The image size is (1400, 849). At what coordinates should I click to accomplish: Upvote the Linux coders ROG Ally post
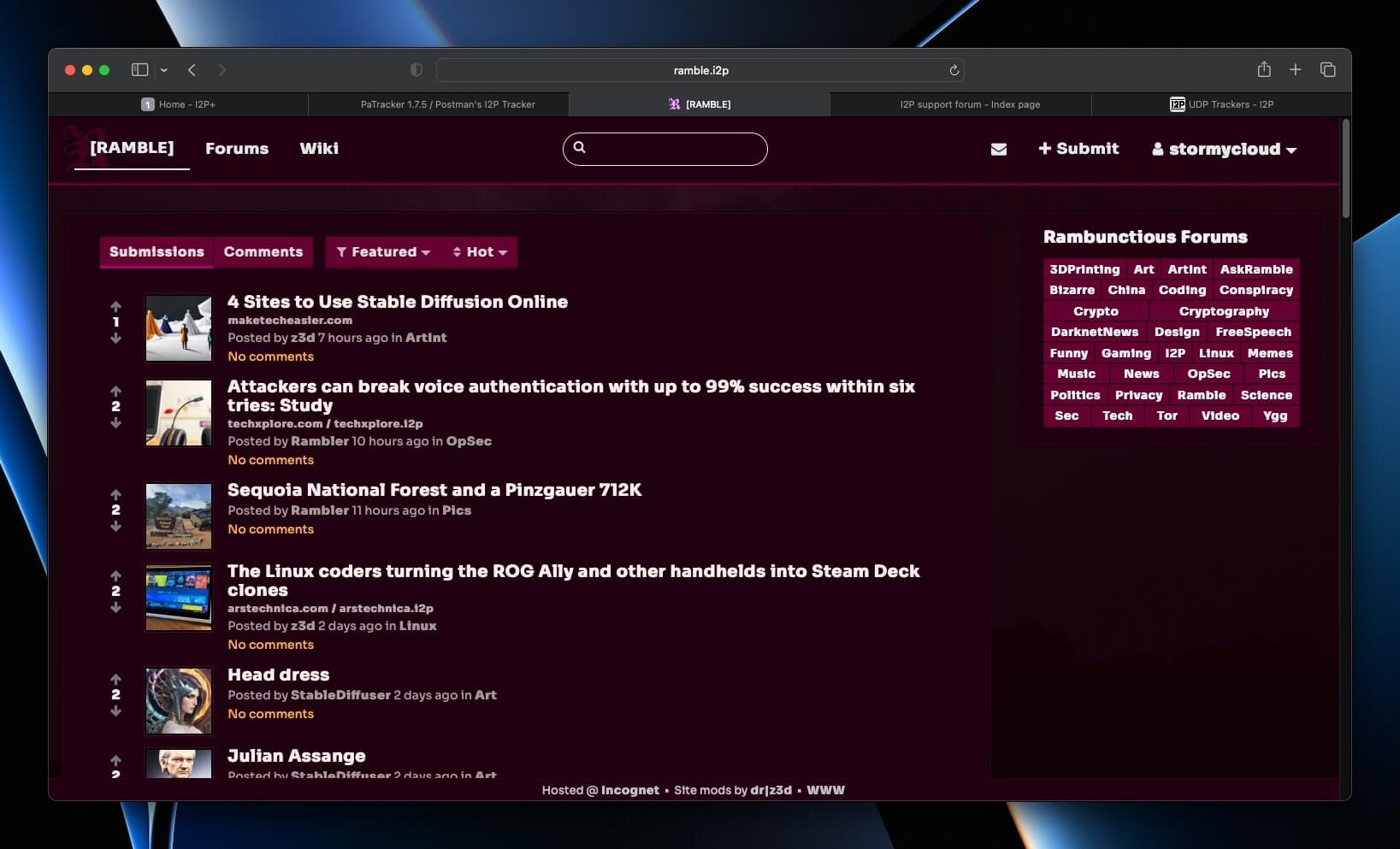[x=115, y=575]
